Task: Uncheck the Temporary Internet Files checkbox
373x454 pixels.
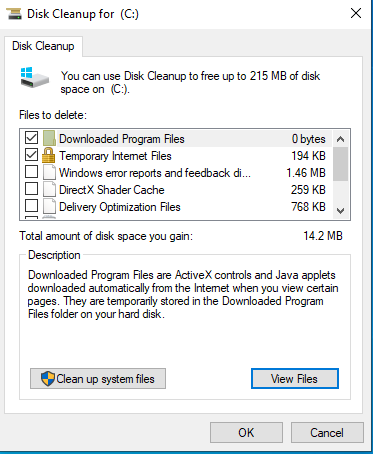Action: pos(32,155)
